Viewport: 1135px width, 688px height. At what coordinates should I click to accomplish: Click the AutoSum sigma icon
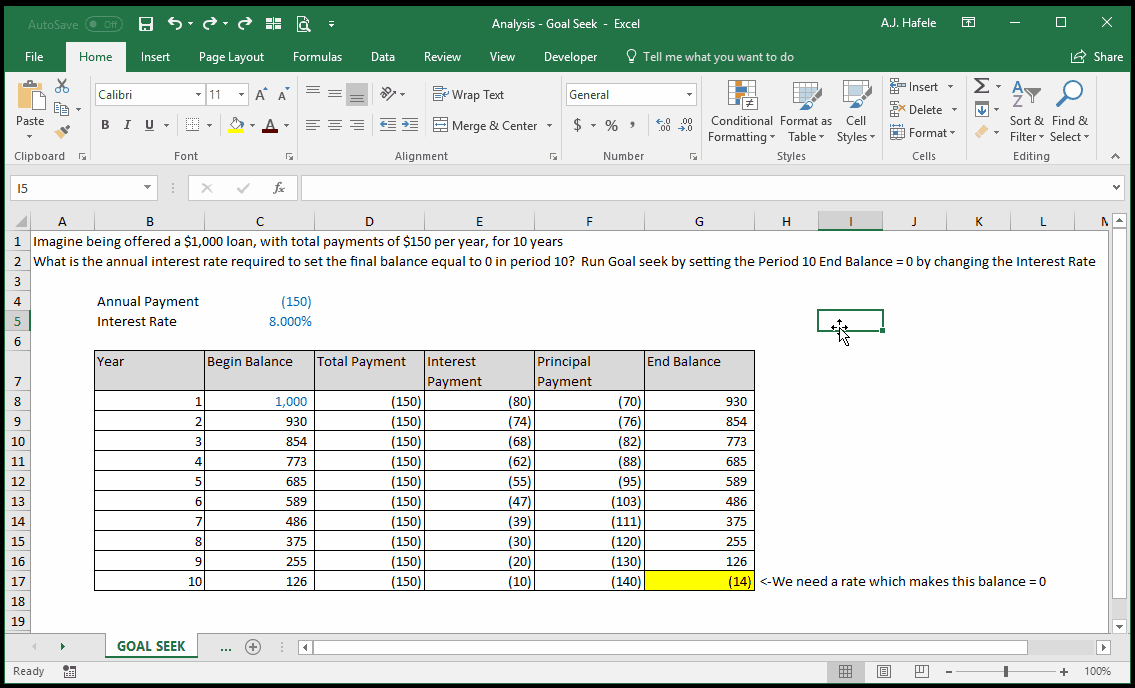[982, 86]
